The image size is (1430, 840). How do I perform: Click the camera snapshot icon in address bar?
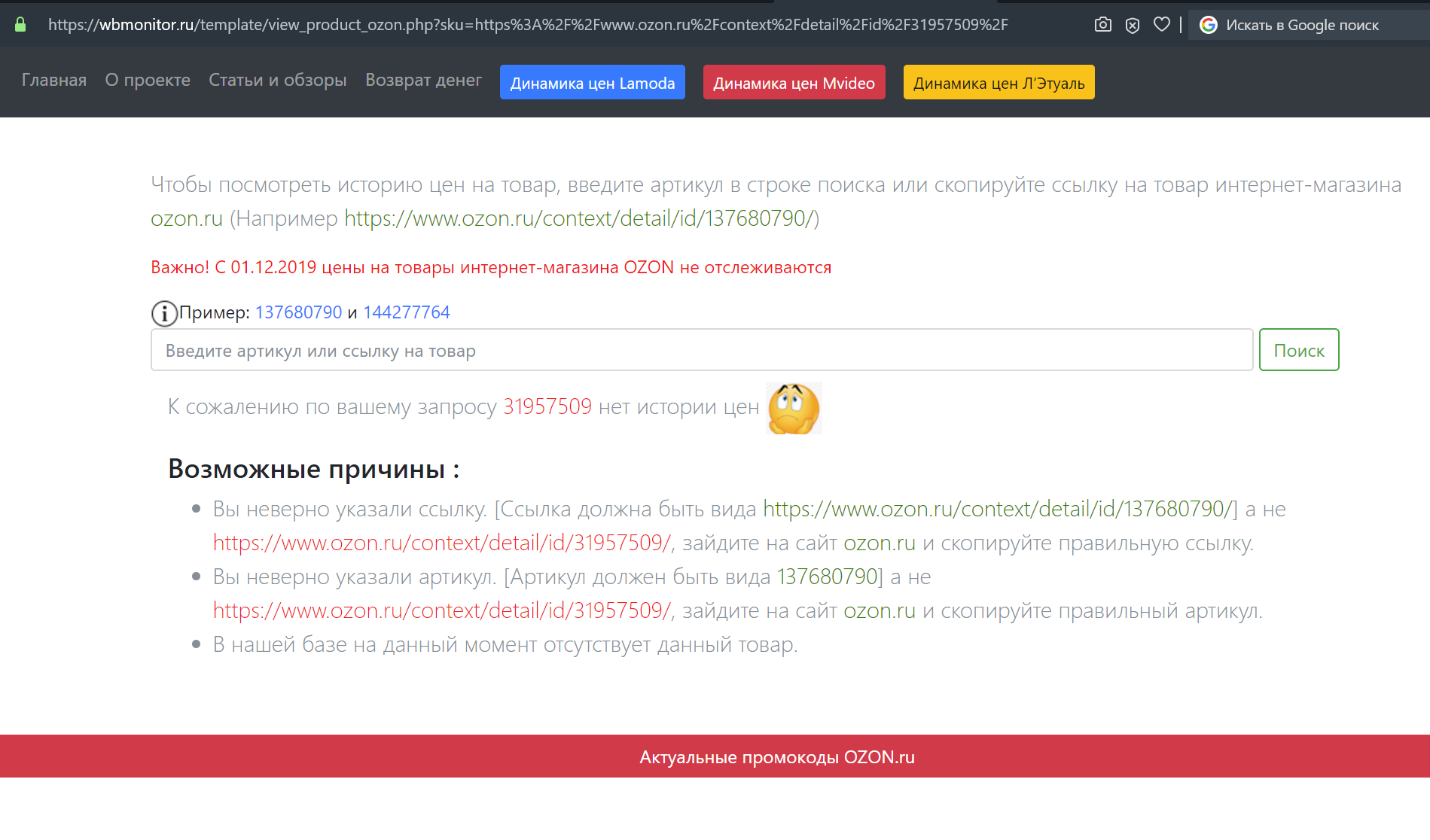tap(1102, 25)
